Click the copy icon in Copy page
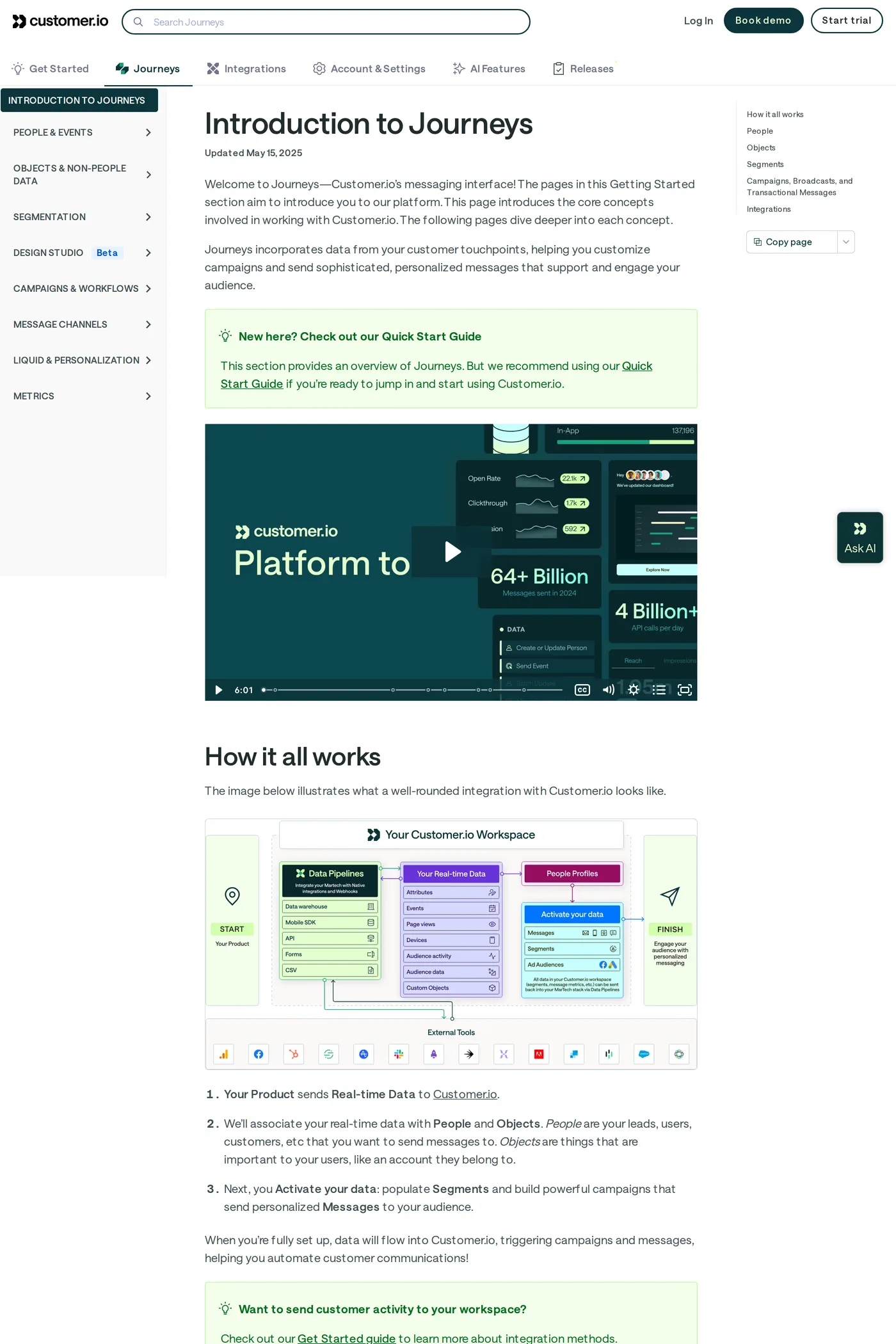The image size is (896, 1344). (758, 242)
